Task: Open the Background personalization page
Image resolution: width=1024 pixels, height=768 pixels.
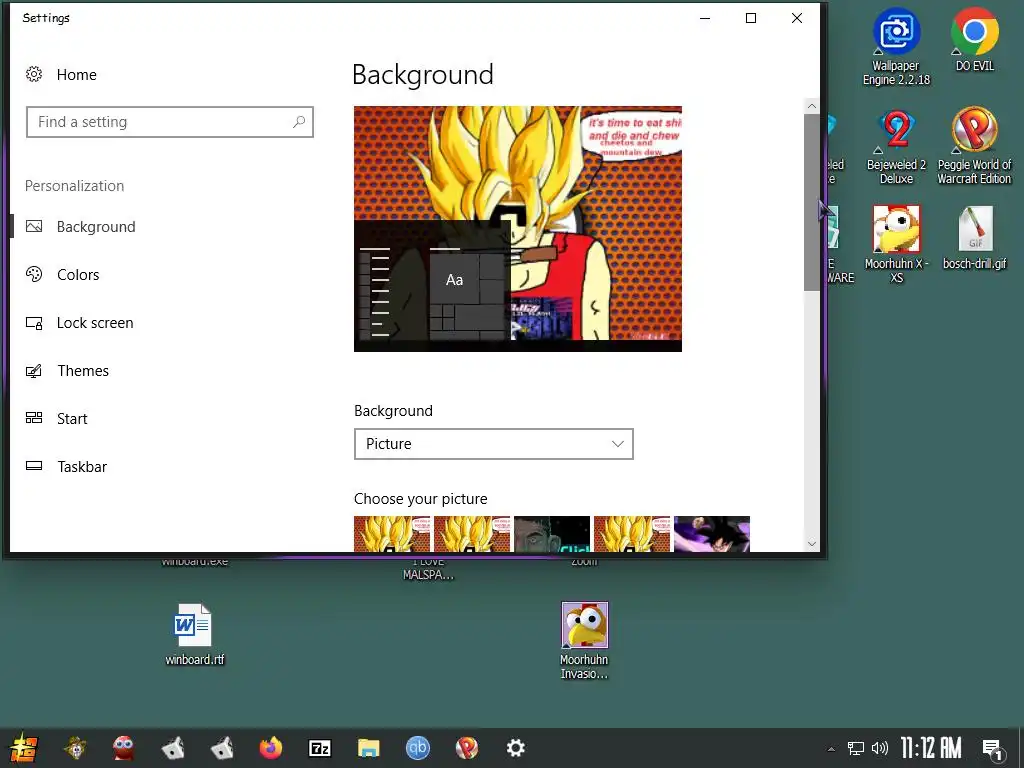Action: (x=80, y=227)
